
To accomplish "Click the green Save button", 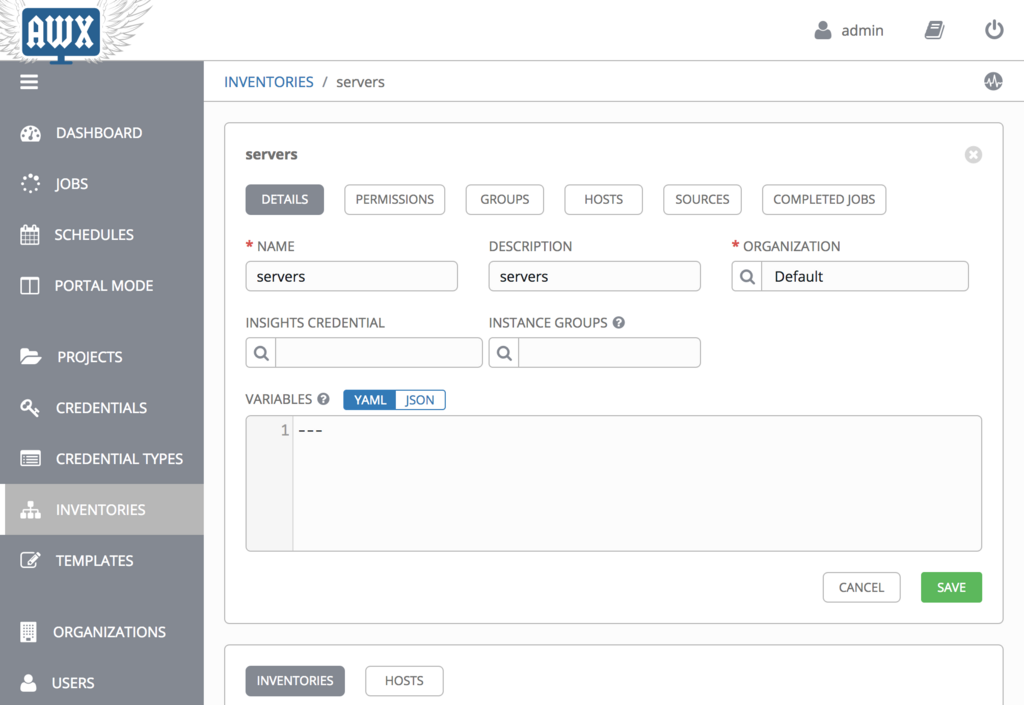I will 952,588.
